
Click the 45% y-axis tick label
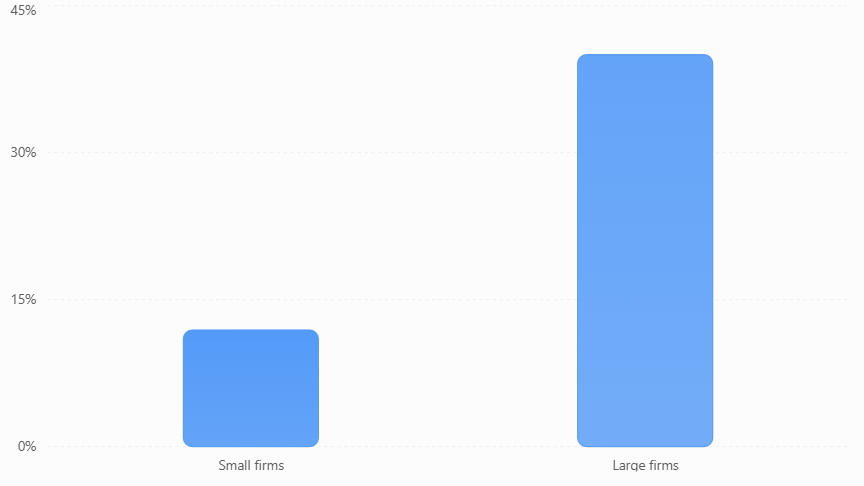(23, 10)
